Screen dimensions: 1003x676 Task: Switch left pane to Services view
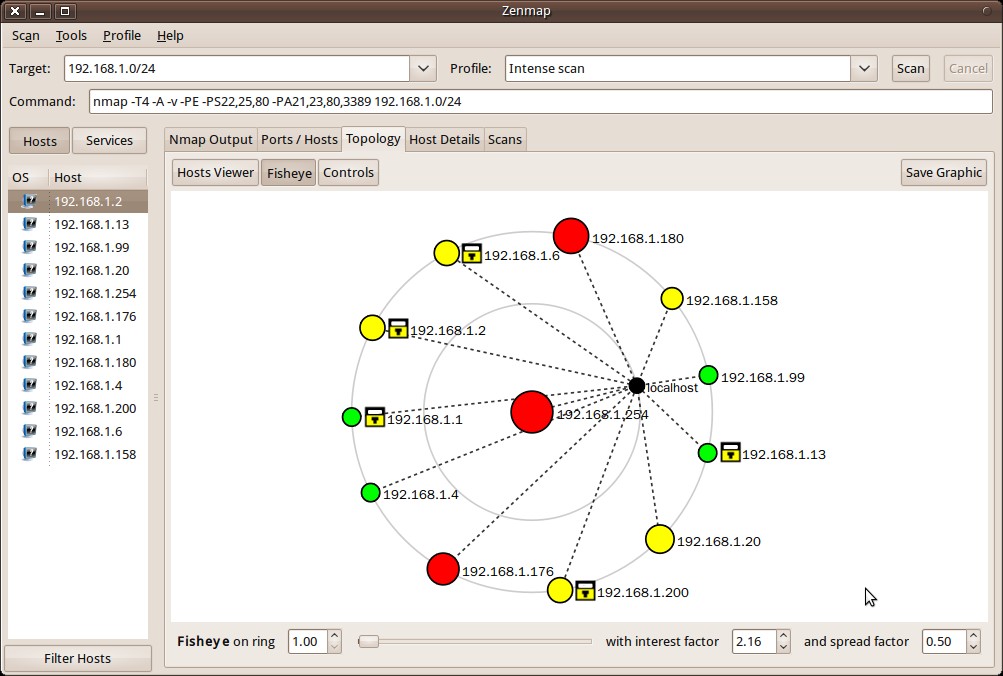109,141
